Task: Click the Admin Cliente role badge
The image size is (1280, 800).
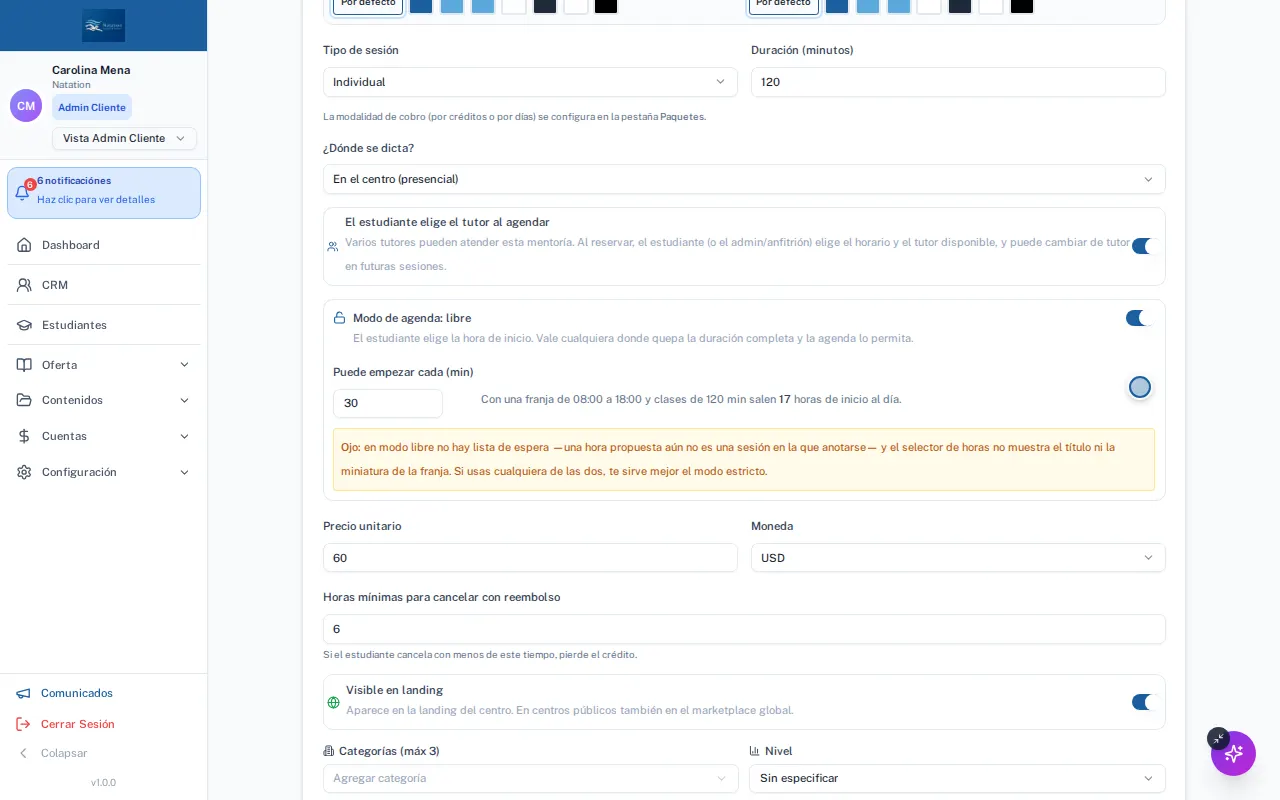Action: [92, 107]
